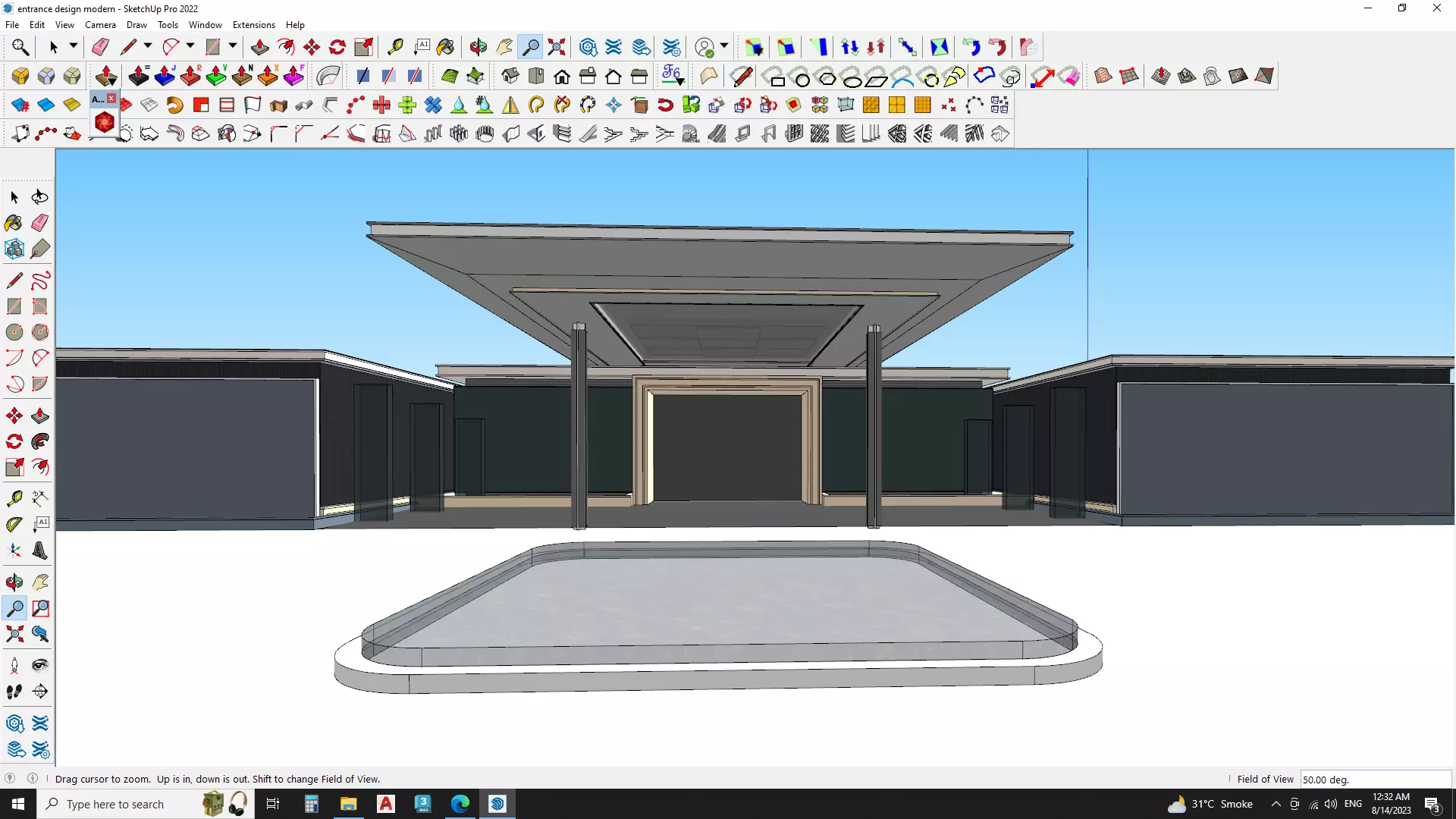Open the Arc tool dropdown arrow
Screen dimensions: 1456x819
click(x=190, y=46)
